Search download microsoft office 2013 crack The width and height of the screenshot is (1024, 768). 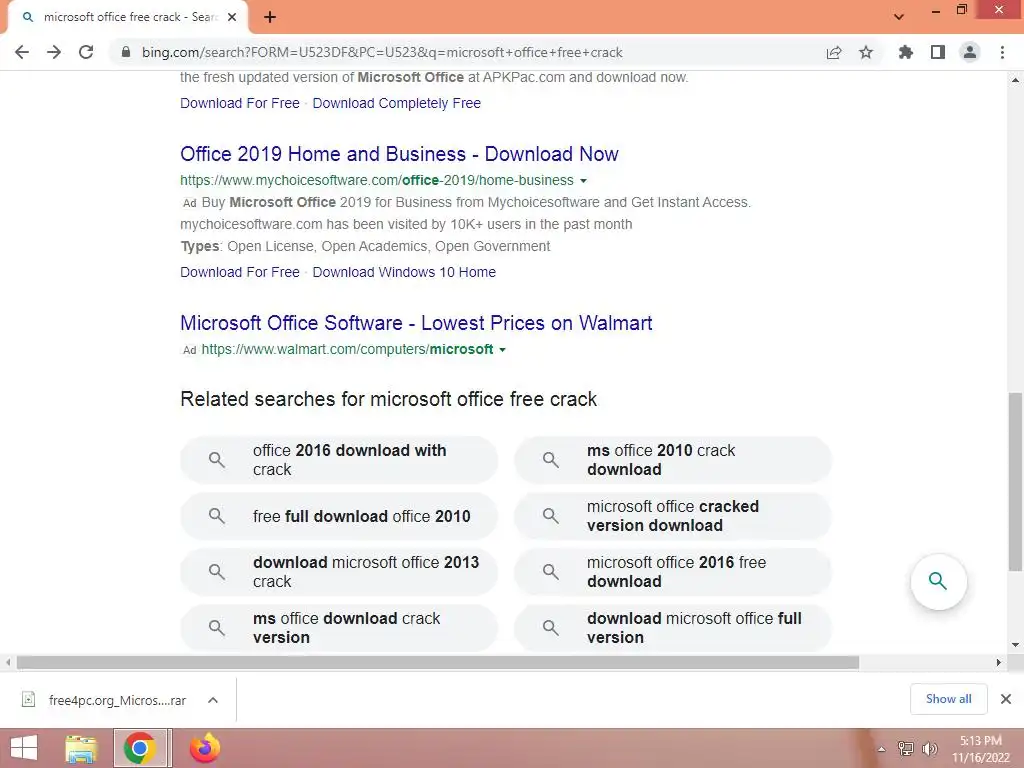click(339, 571)
